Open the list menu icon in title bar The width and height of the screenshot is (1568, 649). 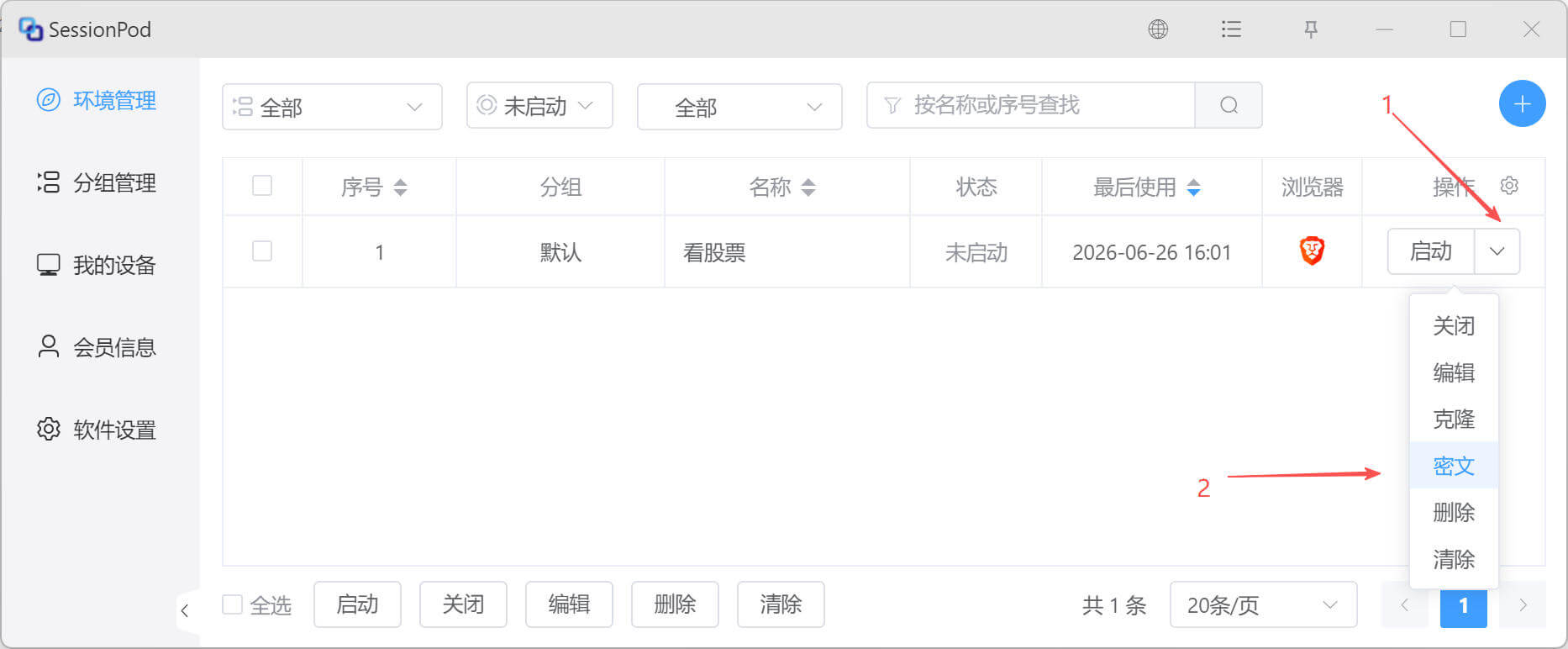(1231, 29)
